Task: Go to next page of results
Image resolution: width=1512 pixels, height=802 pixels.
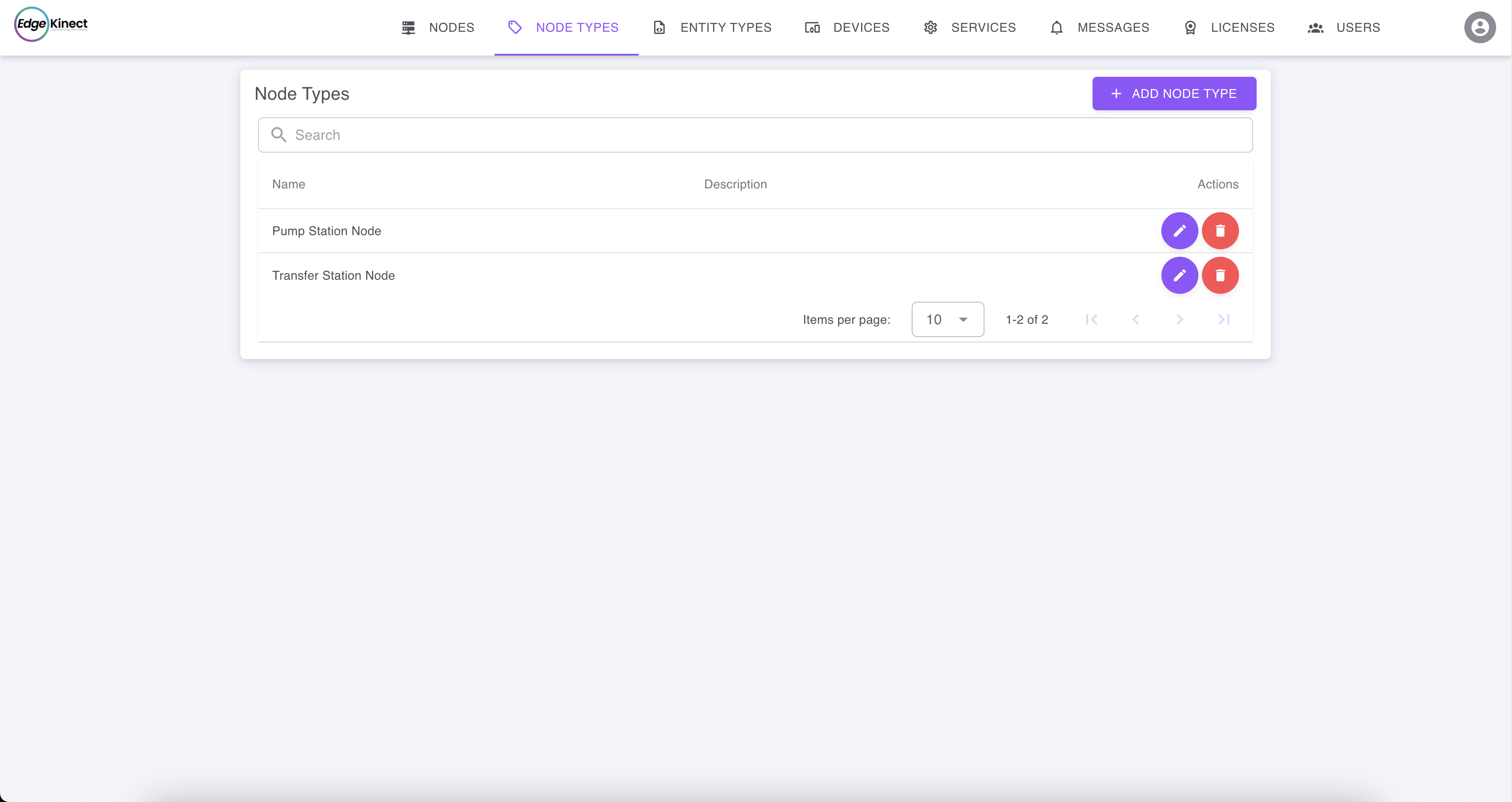Action: tap(1180, 319)
